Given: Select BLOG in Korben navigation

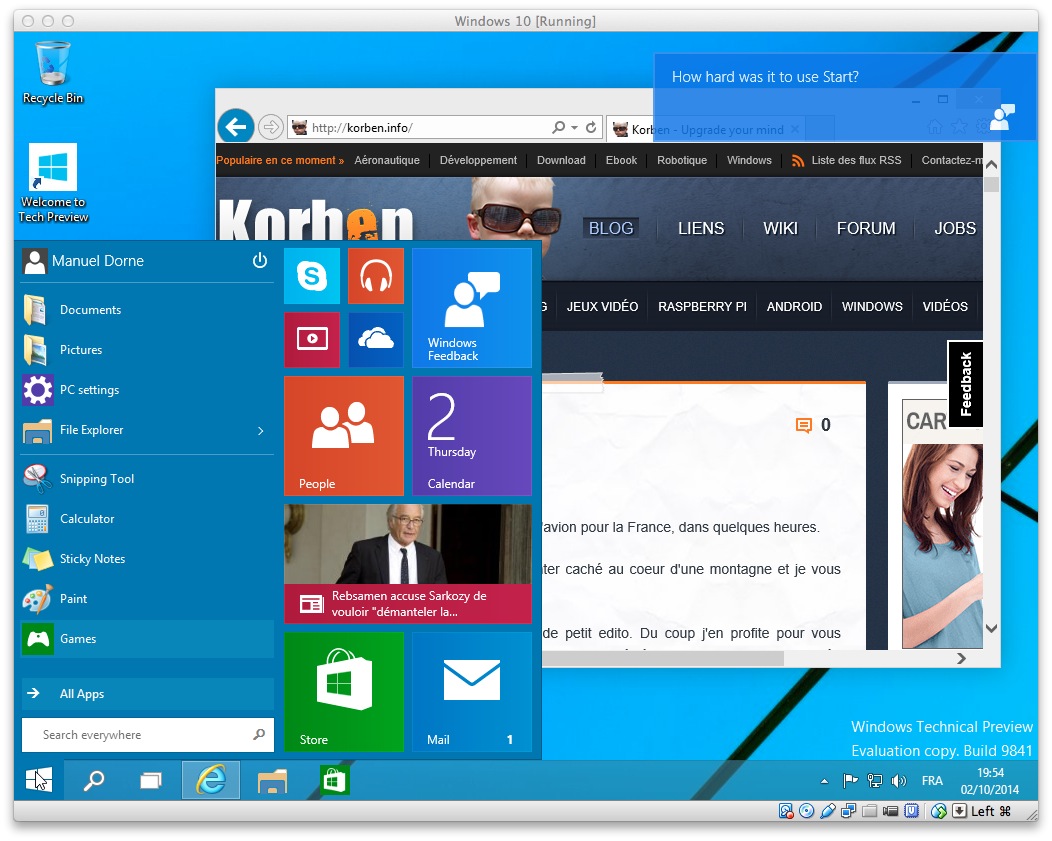Looking at the screenshot, I should (611, 228).
